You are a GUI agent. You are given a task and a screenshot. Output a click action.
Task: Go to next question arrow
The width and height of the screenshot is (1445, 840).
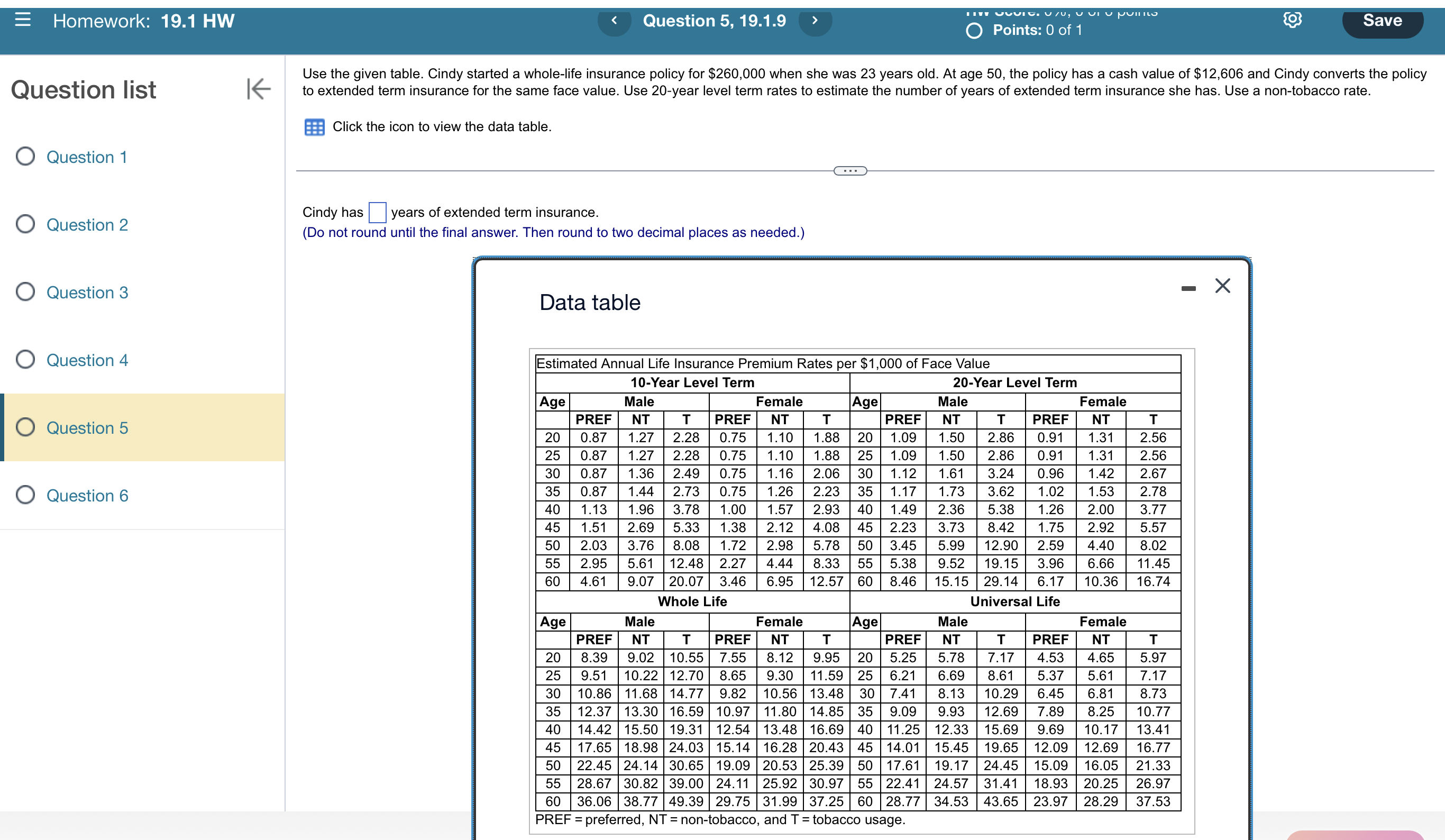pos(814,21)
